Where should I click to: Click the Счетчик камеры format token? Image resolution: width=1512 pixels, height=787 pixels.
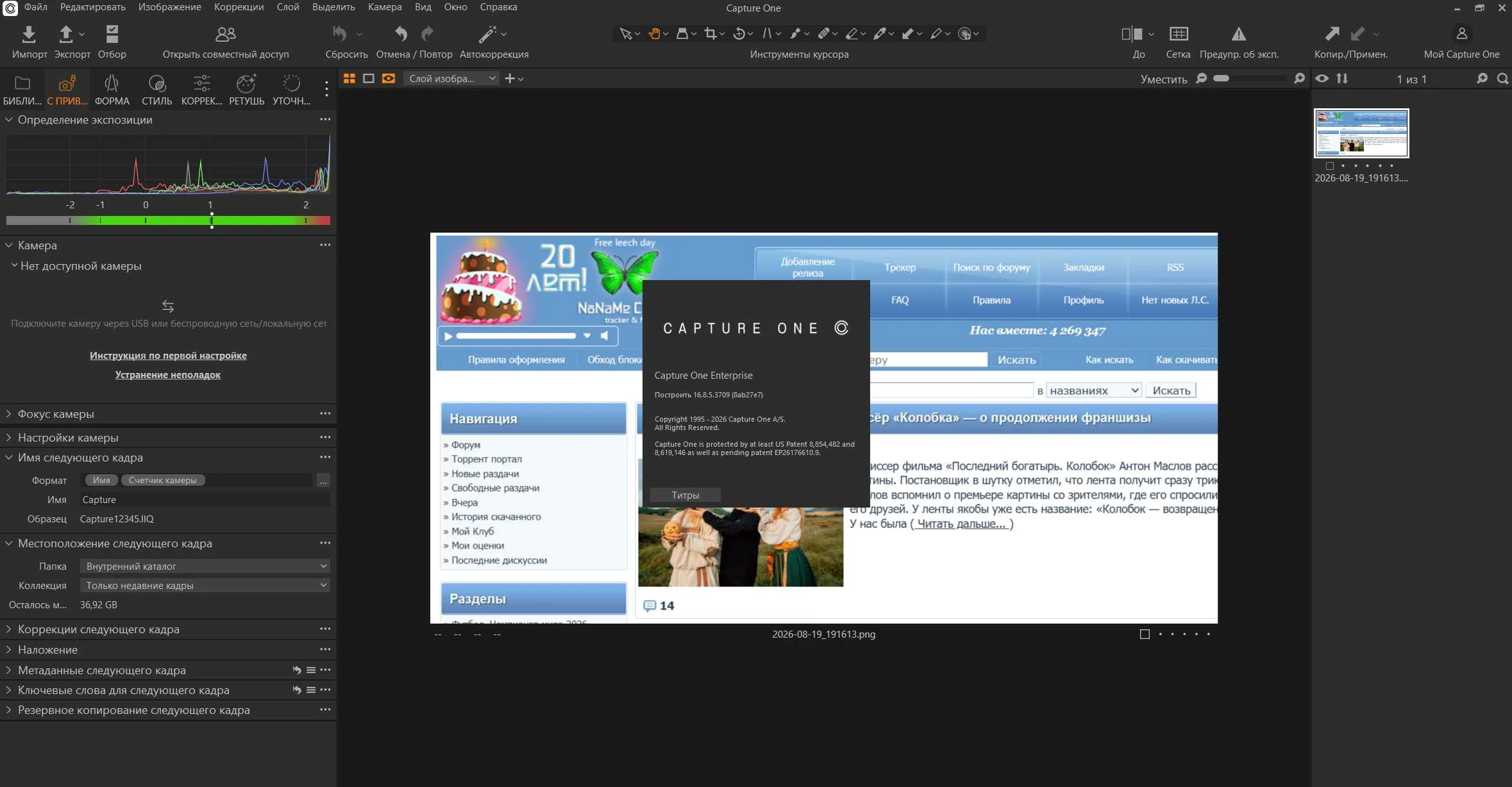point(163,480)
